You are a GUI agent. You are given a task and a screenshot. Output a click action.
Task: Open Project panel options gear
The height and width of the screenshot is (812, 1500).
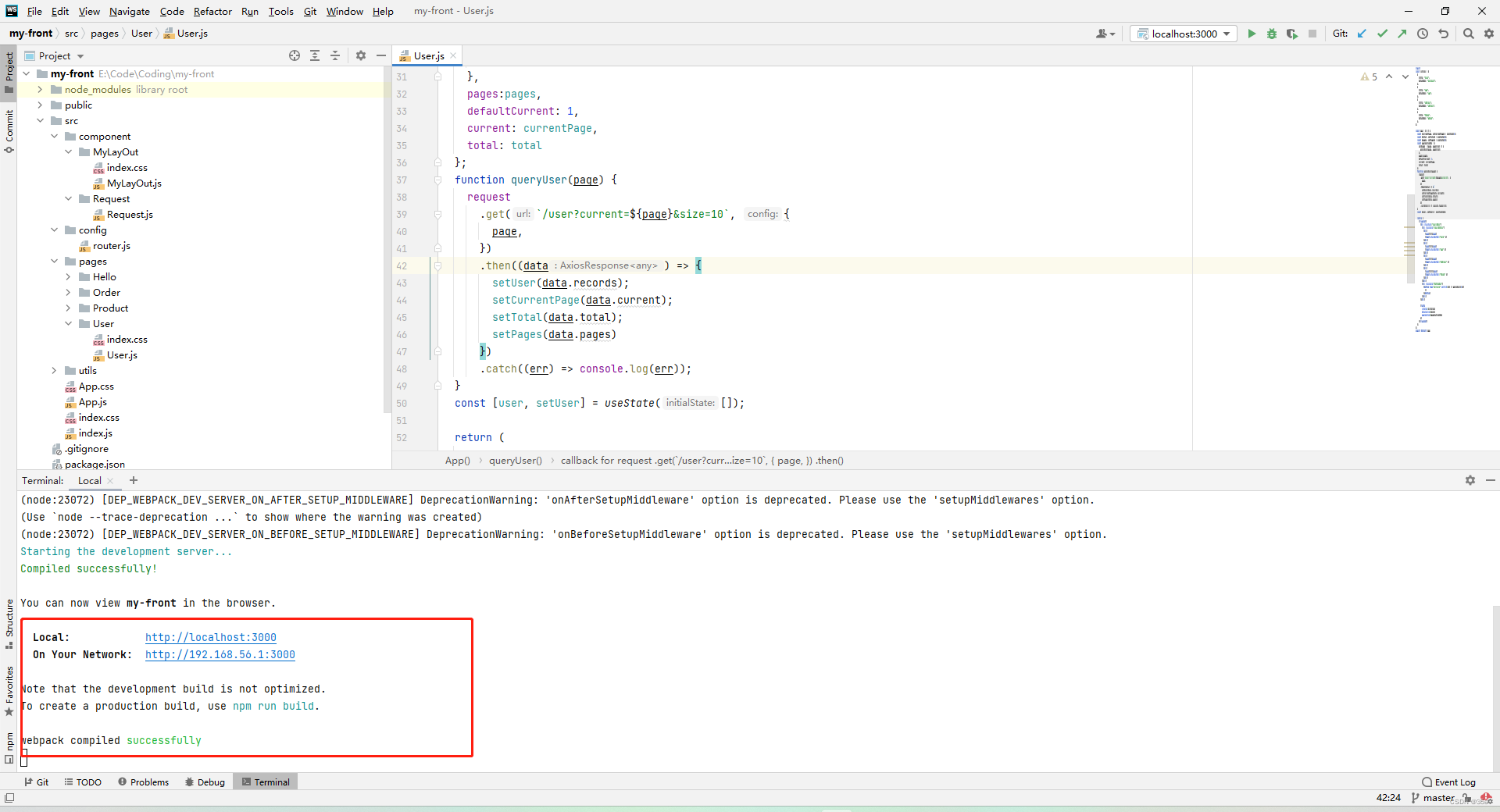click(361, 55)
